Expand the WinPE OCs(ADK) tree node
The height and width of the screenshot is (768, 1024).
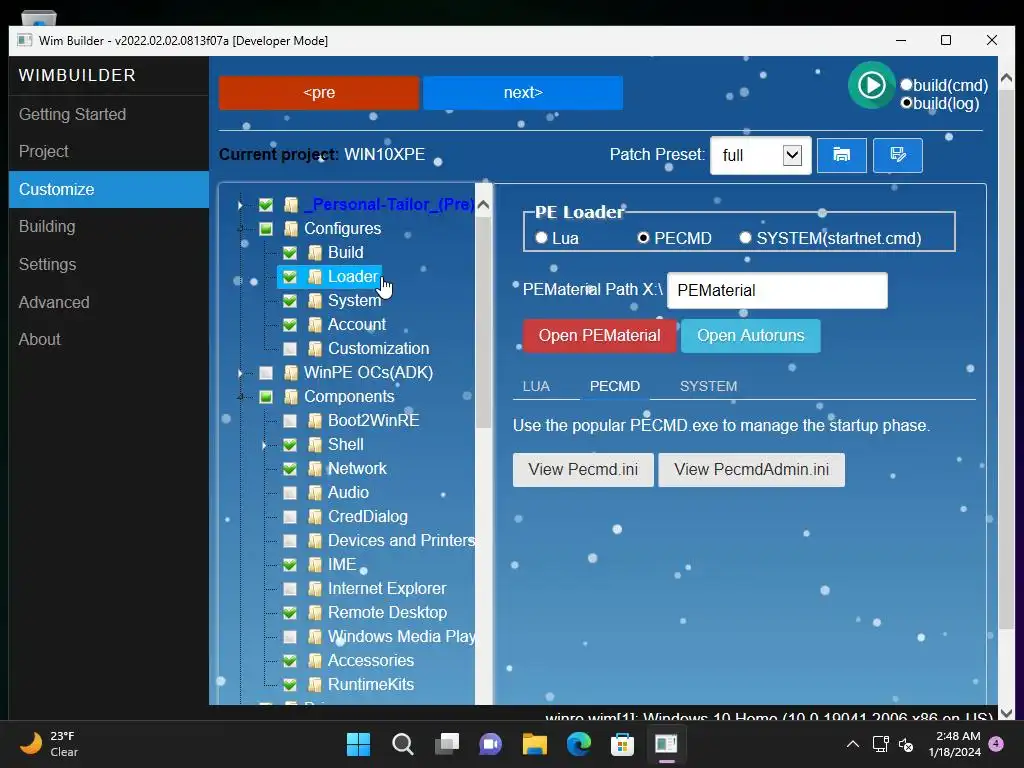point(240,373)
